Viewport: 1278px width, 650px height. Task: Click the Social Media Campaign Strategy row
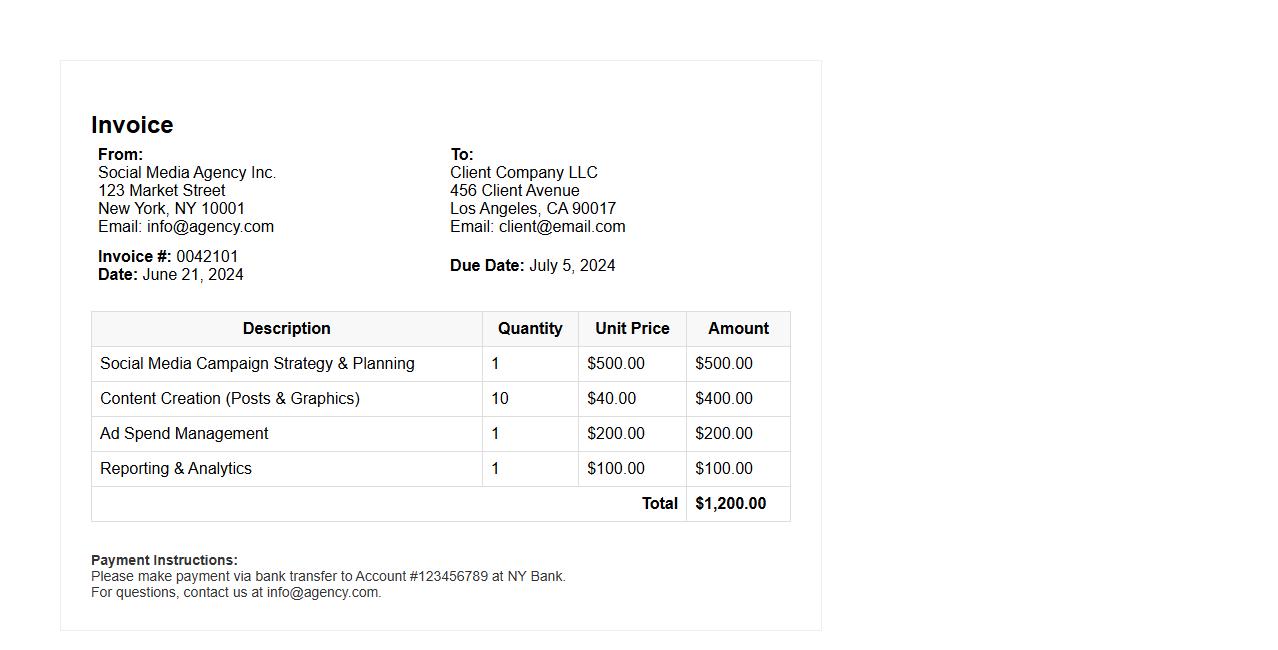pos(257,364)
